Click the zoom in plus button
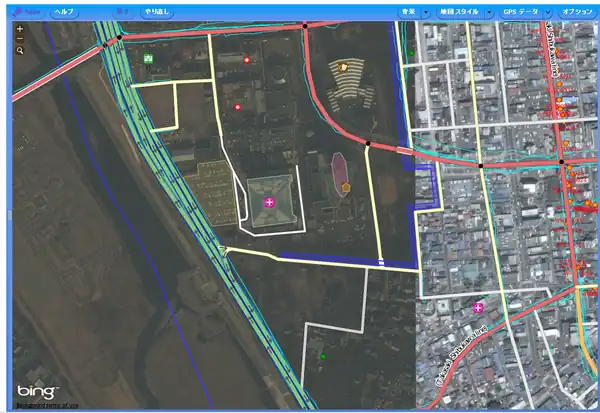Screen dimensions: 600x413 20,29
